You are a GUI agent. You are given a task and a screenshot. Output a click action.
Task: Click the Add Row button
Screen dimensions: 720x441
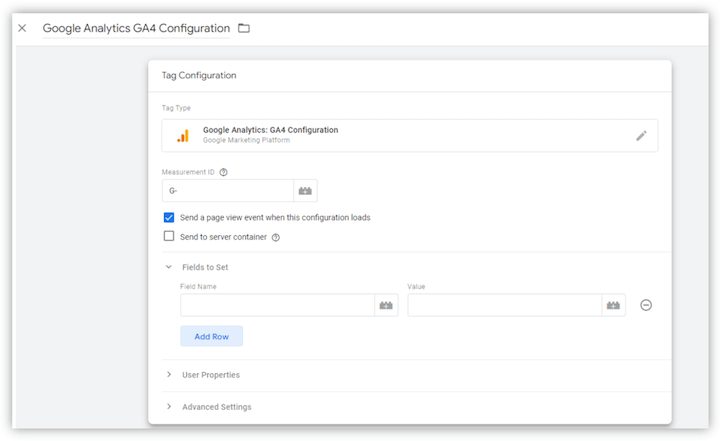[x=212, y=336]
